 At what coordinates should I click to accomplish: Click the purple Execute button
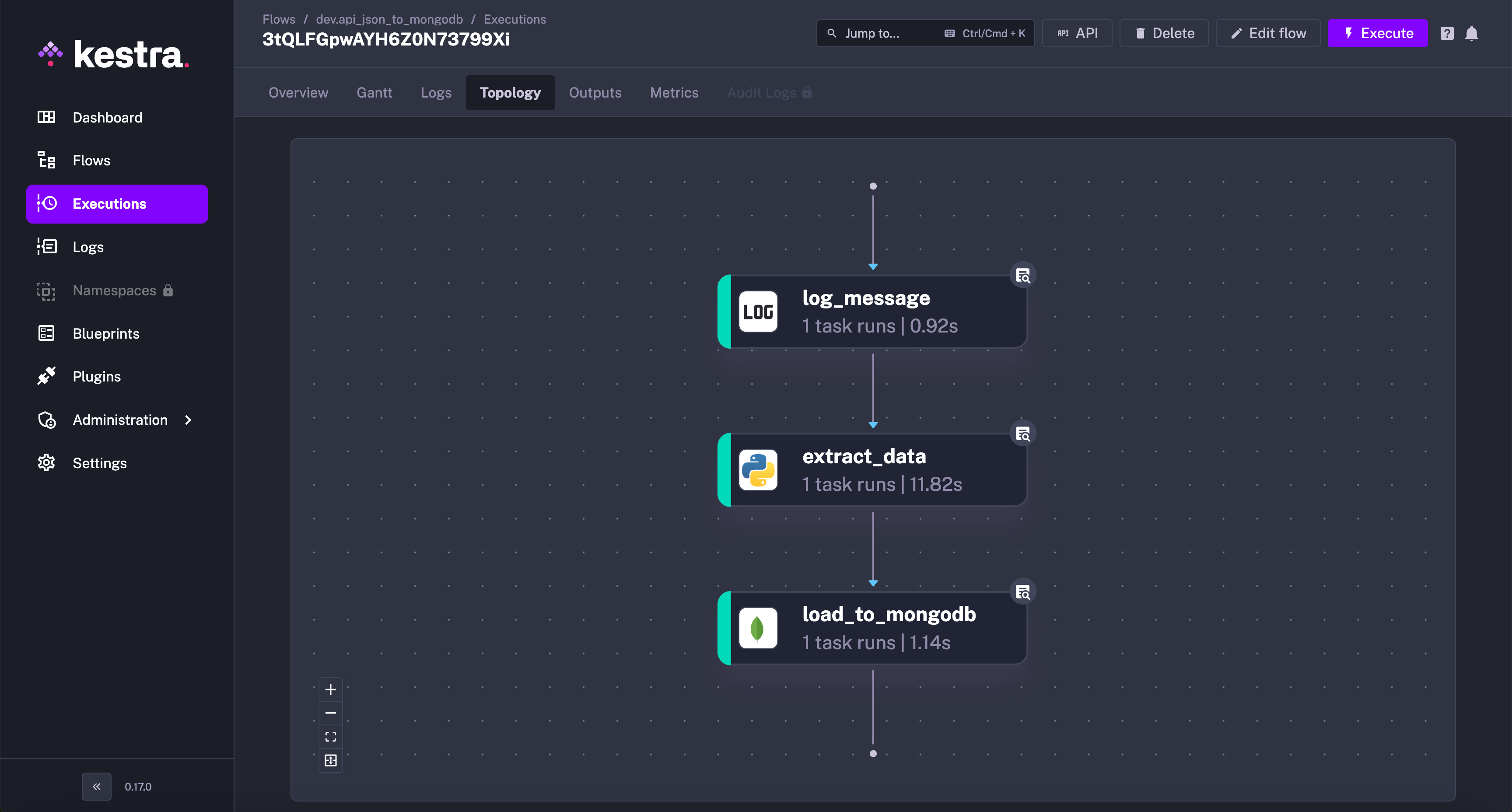tap(1378, 33)
